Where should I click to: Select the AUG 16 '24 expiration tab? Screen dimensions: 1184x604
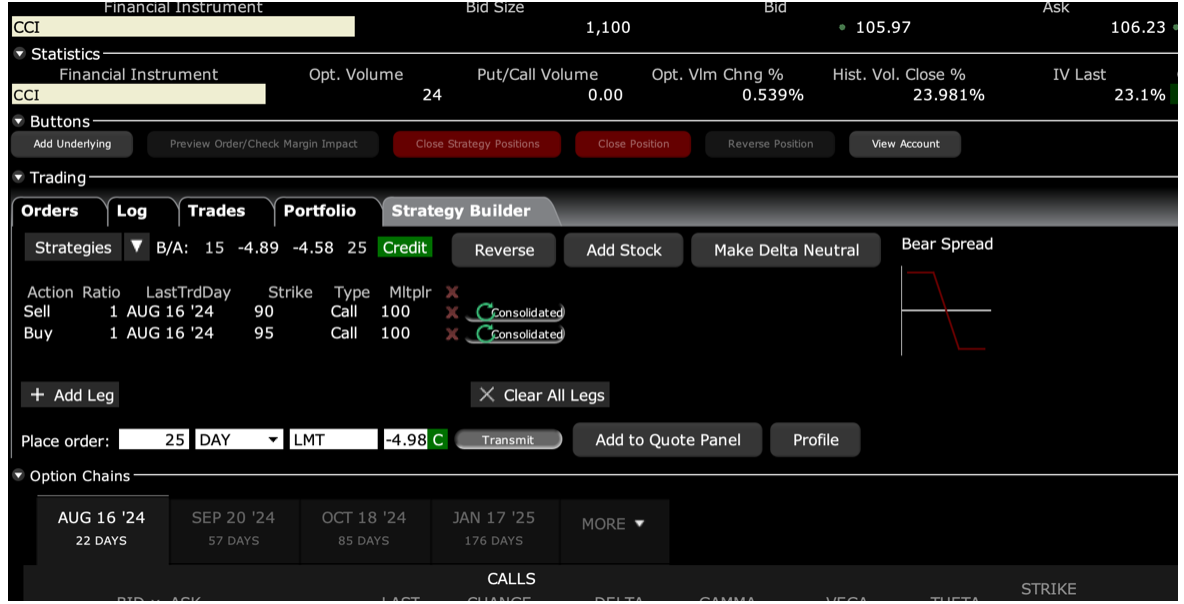pos(102,528)
